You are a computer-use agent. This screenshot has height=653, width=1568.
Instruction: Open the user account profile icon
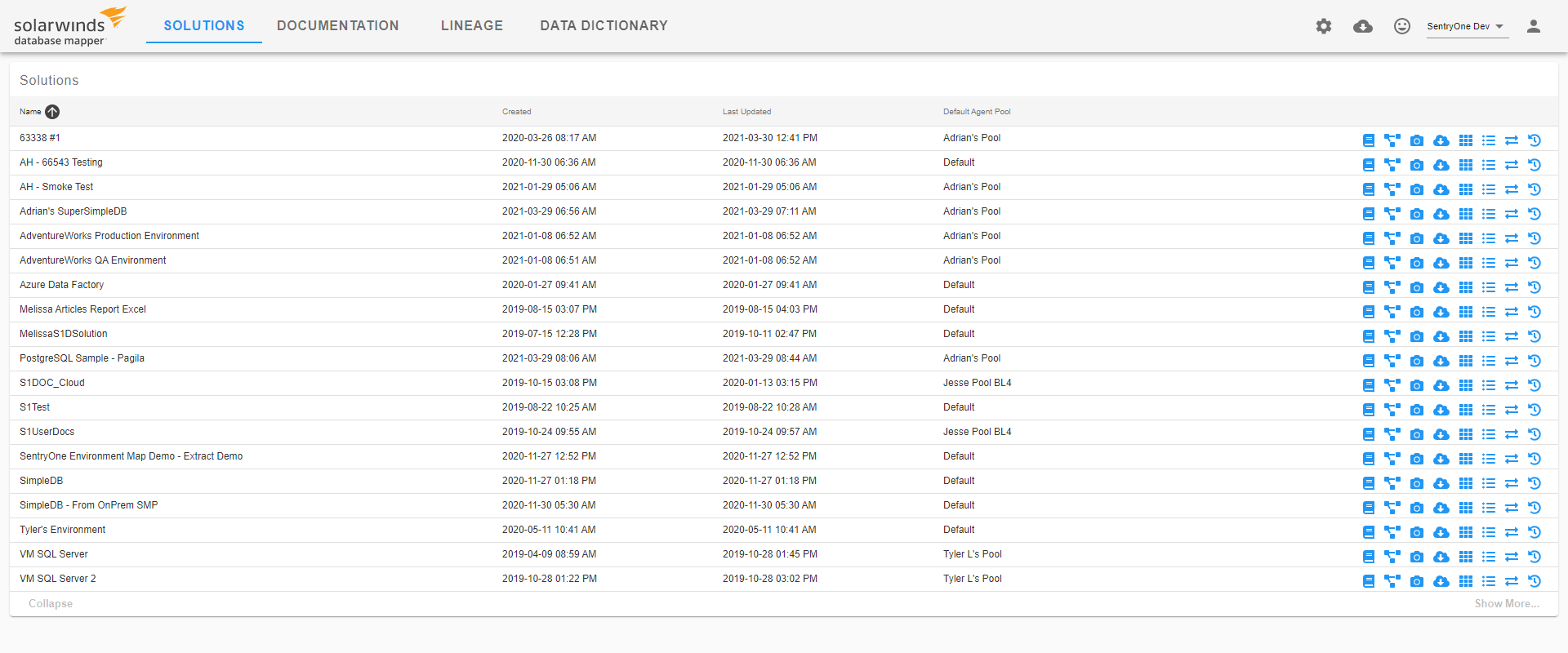1534,26
